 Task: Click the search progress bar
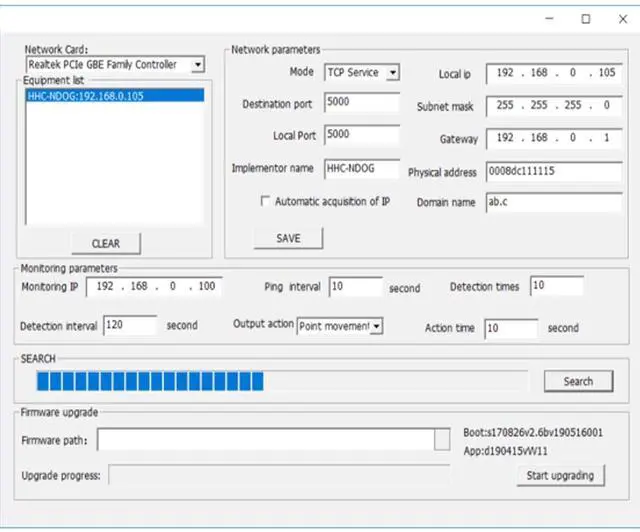(282, 381)
